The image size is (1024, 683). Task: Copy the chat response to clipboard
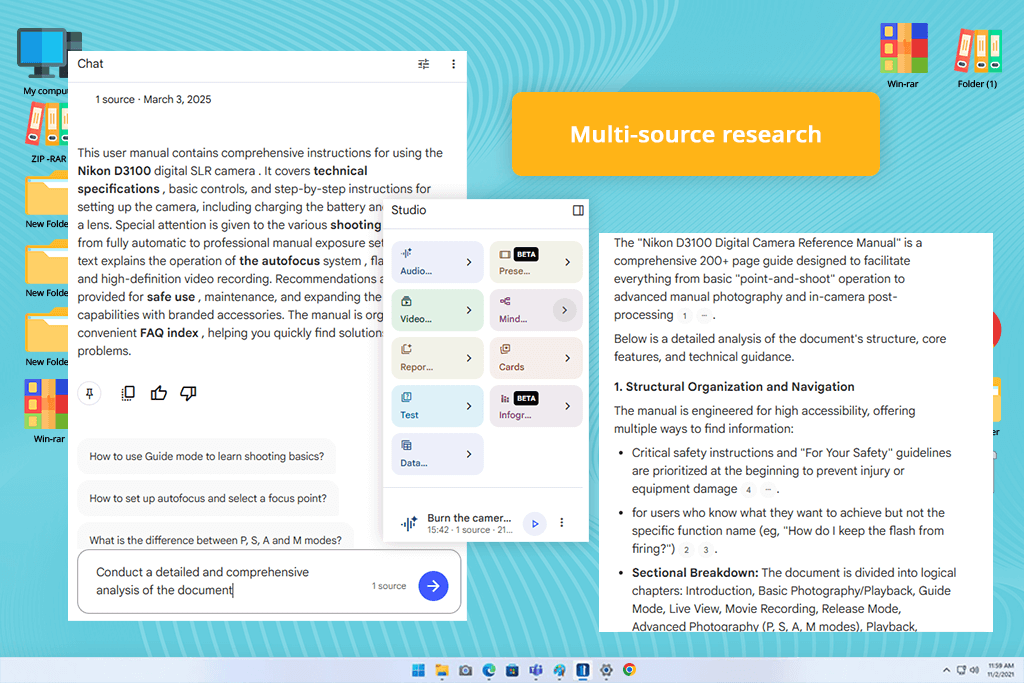coord(128,393)
